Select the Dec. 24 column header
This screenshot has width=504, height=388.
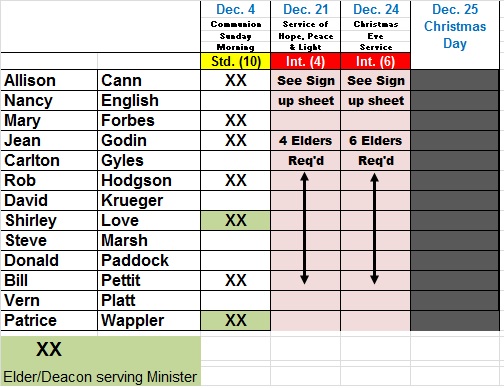pos(375,9)
